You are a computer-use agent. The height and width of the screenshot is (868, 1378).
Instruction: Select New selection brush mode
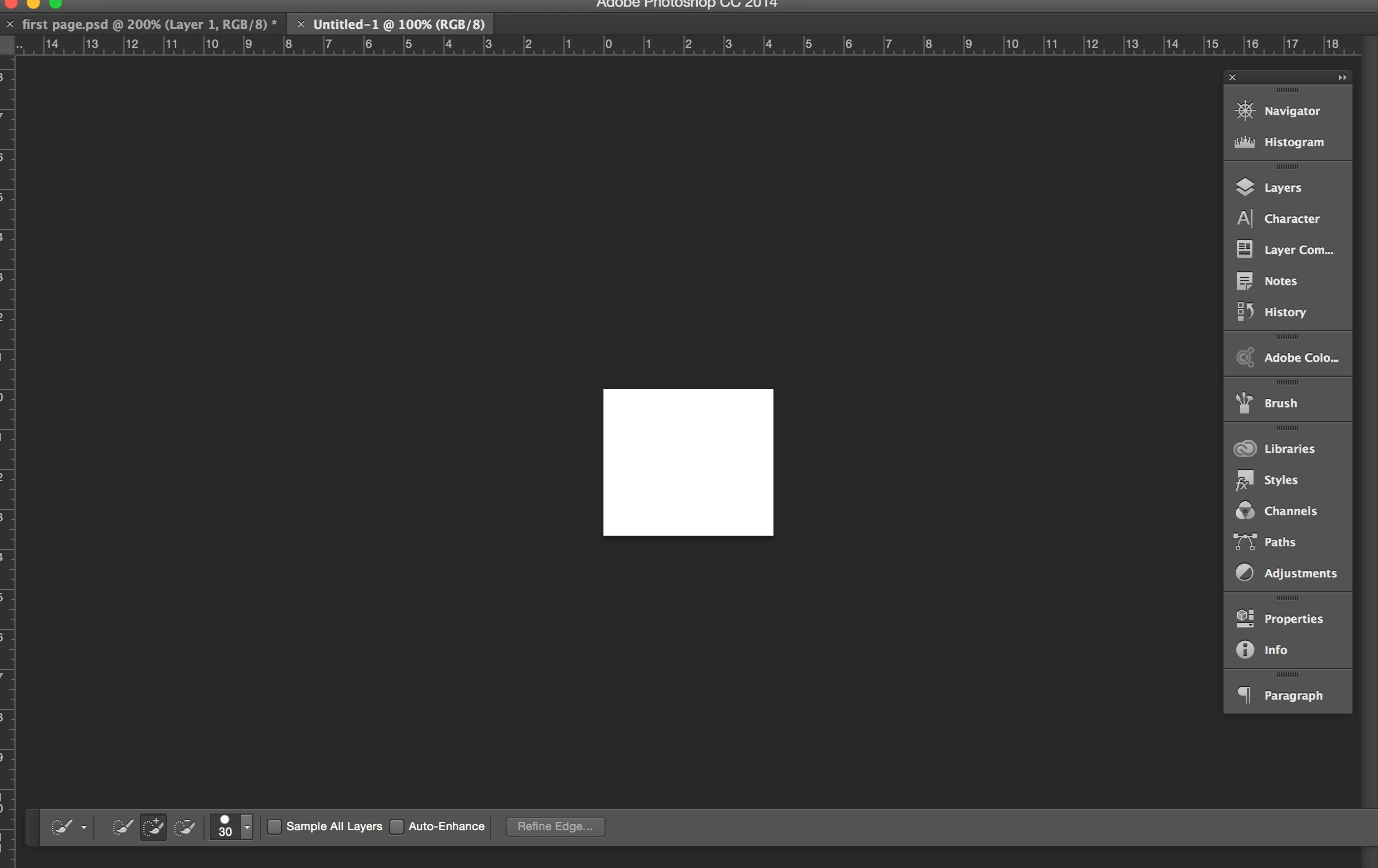pos(122,827)
